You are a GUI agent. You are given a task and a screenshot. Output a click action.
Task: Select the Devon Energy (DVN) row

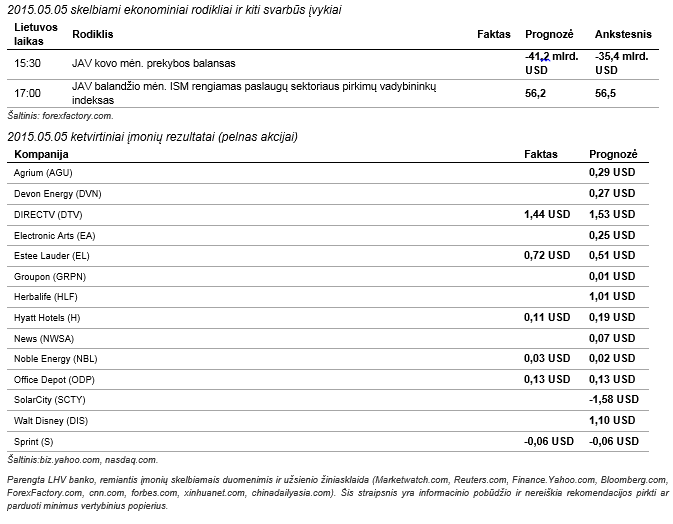(328, 194)
